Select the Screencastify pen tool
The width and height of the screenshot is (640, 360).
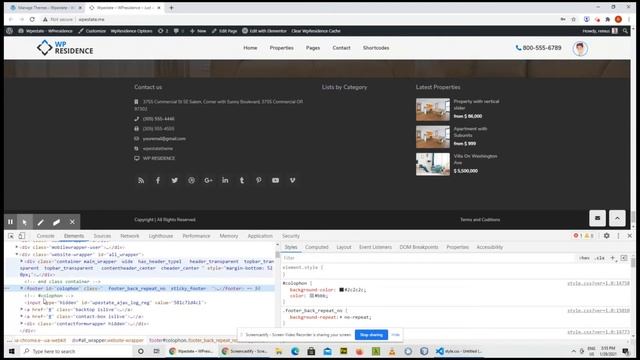[40, 222]
